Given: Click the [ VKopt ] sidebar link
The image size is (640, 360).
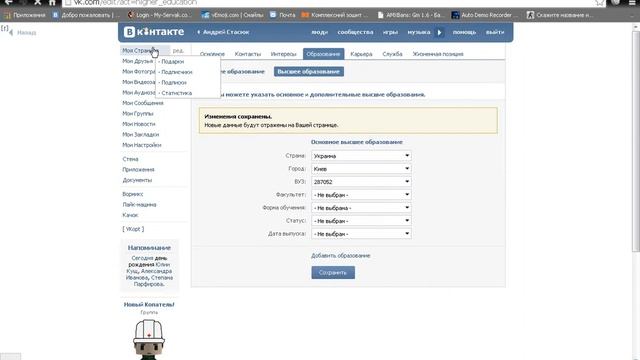Looking at the screenshot, I should pos(133,229).
